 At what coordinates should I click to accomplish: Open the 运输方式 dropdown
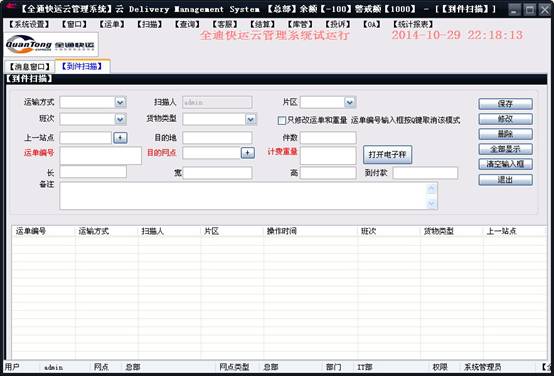(x=120, y=102)
